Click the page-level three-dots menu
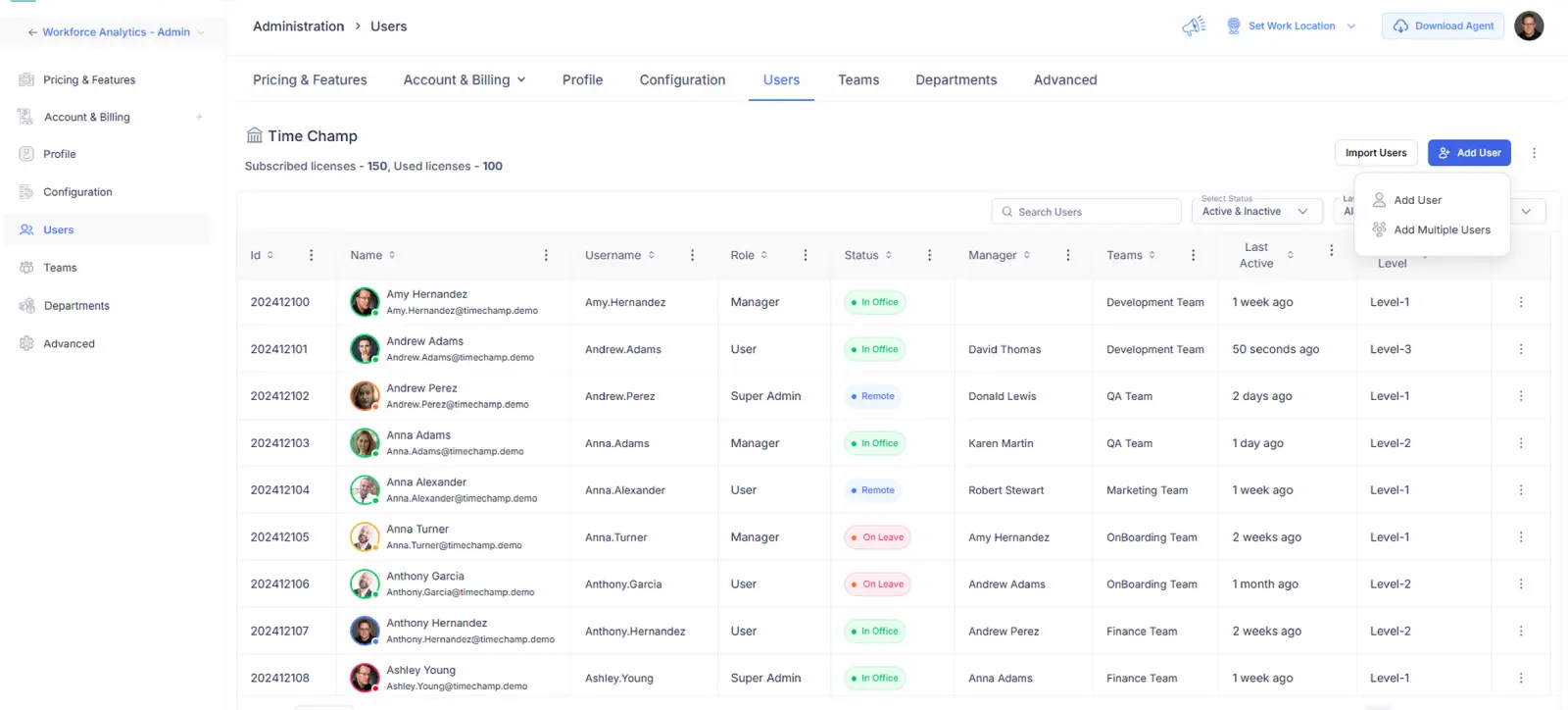Viewport: 1568px width, 710px height. pos(1534,153)
